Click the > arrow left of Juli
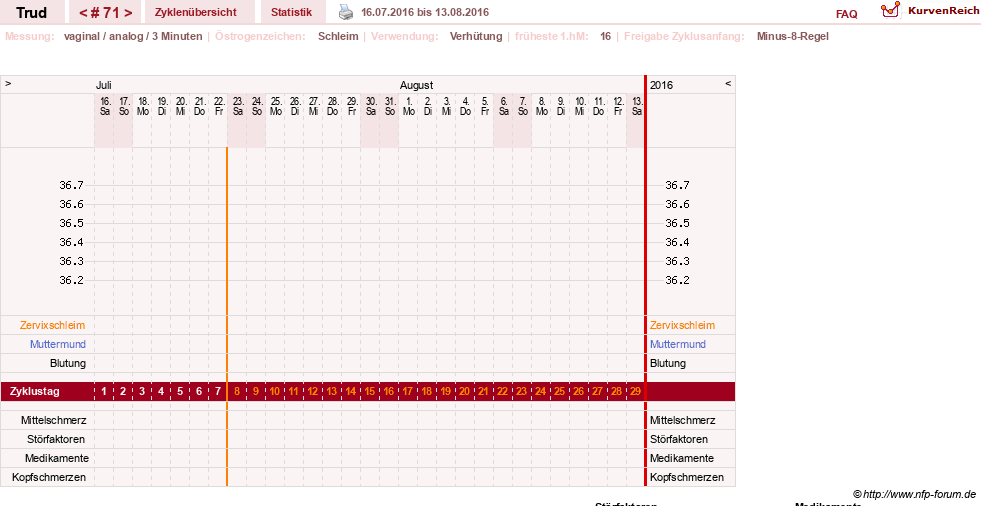 pyautogui.click(x=8, y=83)
